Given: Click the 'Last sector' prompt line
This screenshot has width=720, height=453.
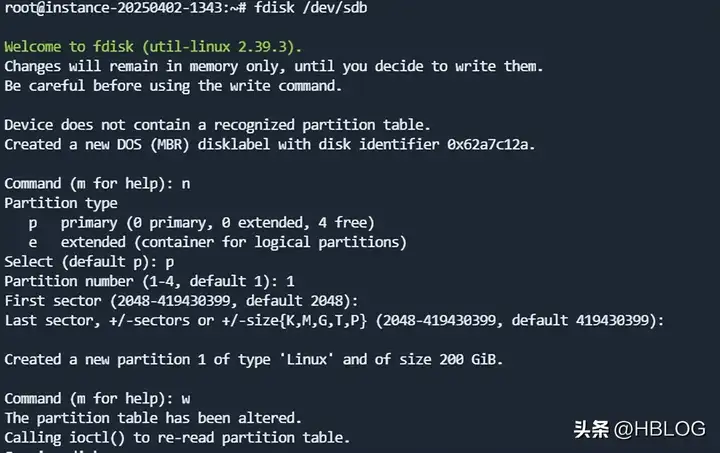Looking at the screenshot, I should pos(334,320).
